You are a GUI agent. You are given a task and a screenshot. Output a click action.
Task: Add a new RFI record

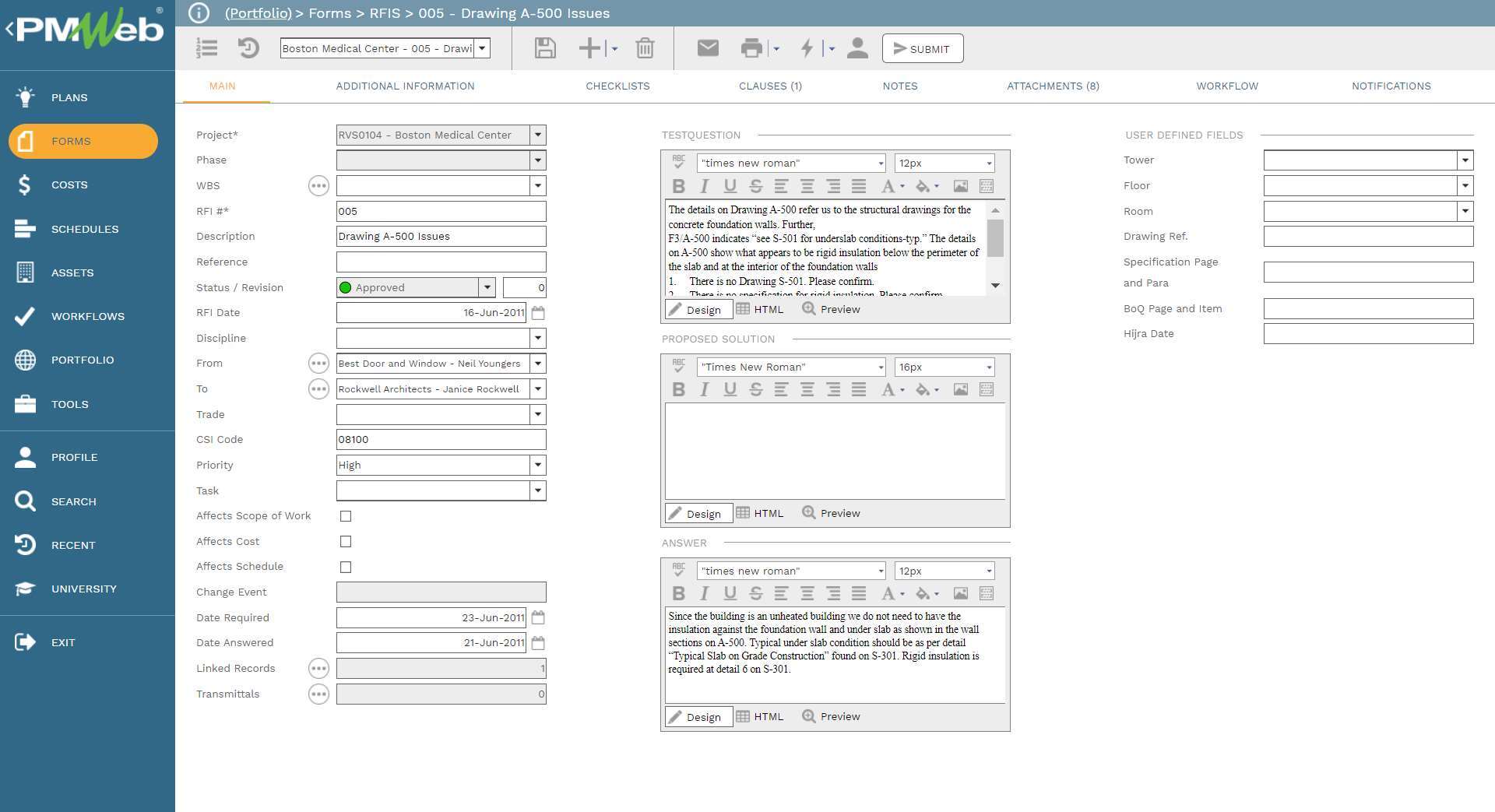pyautogui.click(x=588, y=47)
